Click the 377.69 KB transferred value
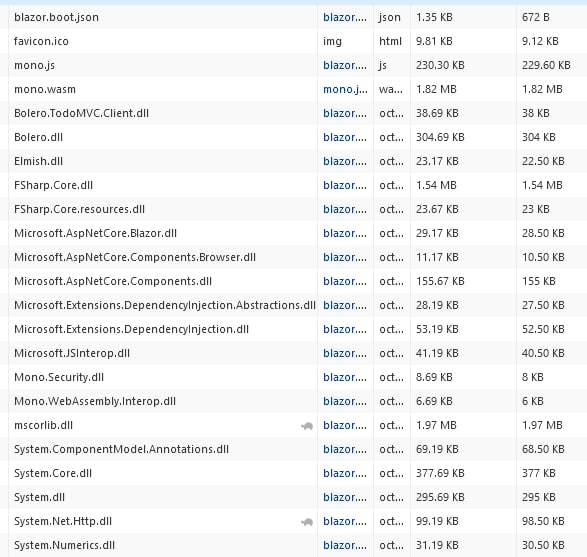 tap(440, 472)
